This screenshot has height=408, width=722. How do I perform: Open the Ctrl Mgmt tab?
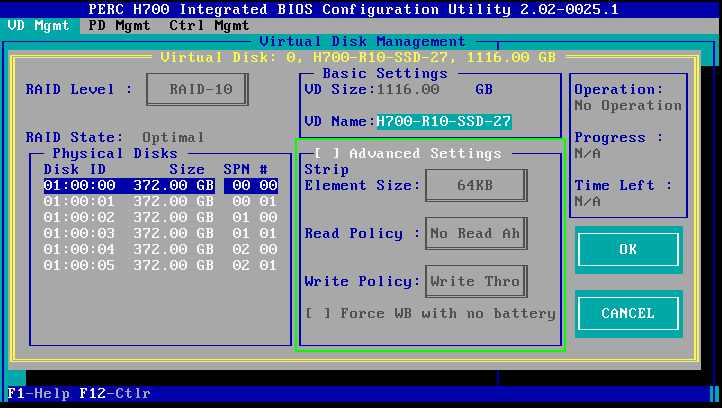click(209, 25)
